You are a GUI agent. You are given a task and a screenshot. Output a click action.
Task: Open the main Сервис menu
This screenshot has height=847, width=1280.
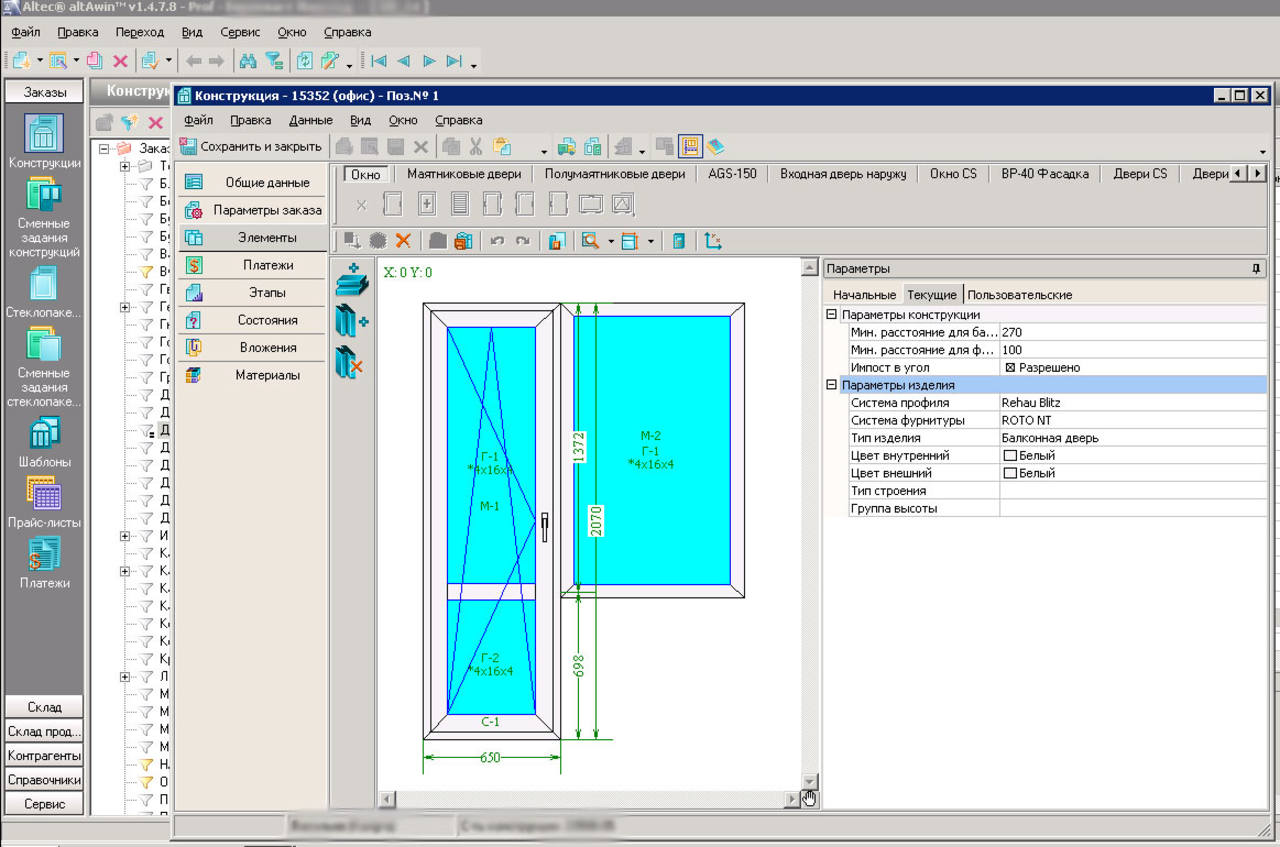point(240,32)
